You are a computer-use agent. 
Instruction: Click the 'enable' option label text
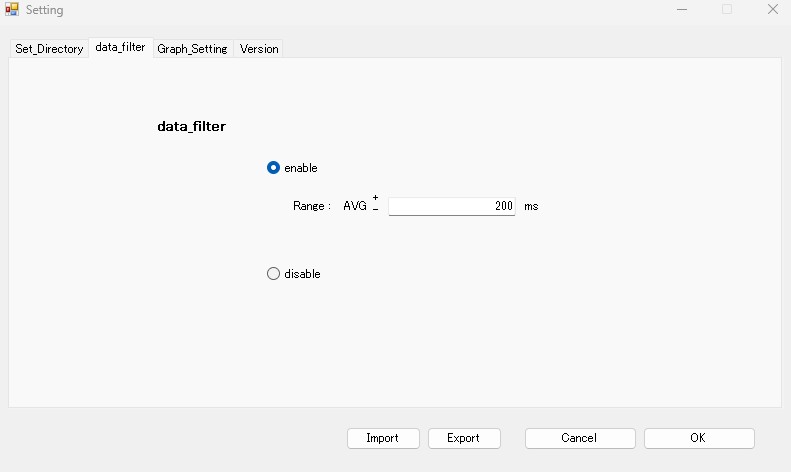point(301,168)
